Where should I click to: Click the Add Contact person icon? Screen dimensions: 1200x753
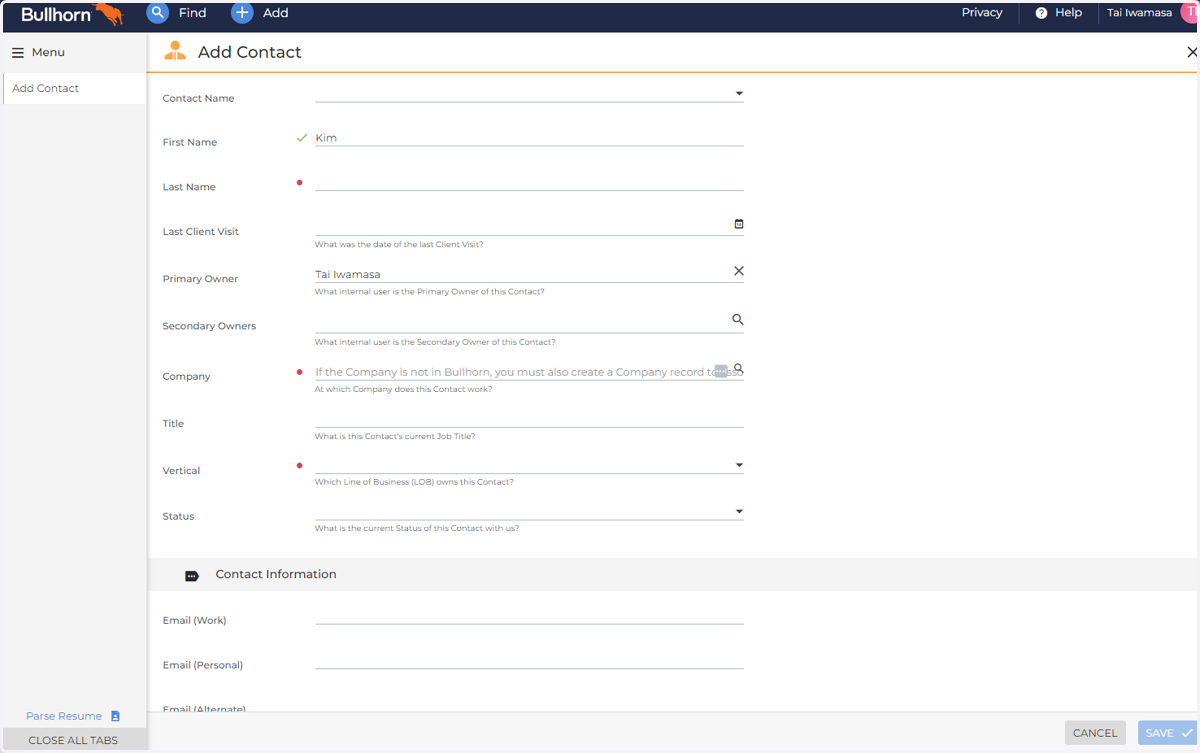[x=175, y=52]
